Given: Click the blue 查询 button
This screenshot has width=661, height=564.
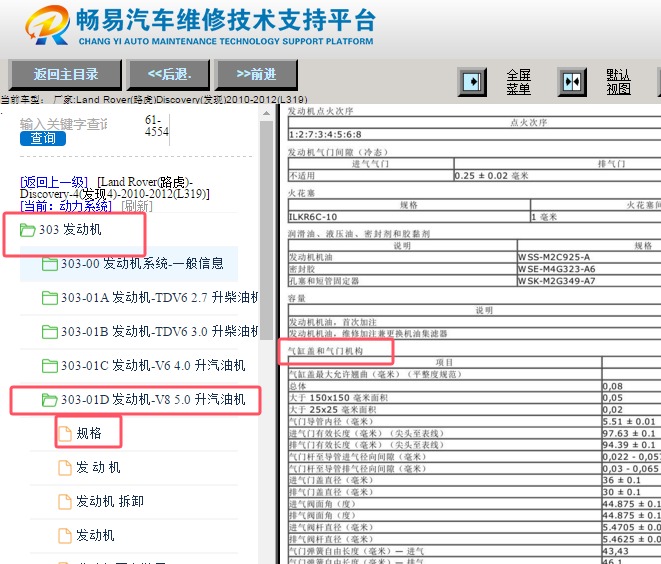Looking at the screenshot, I should [43, 138].
